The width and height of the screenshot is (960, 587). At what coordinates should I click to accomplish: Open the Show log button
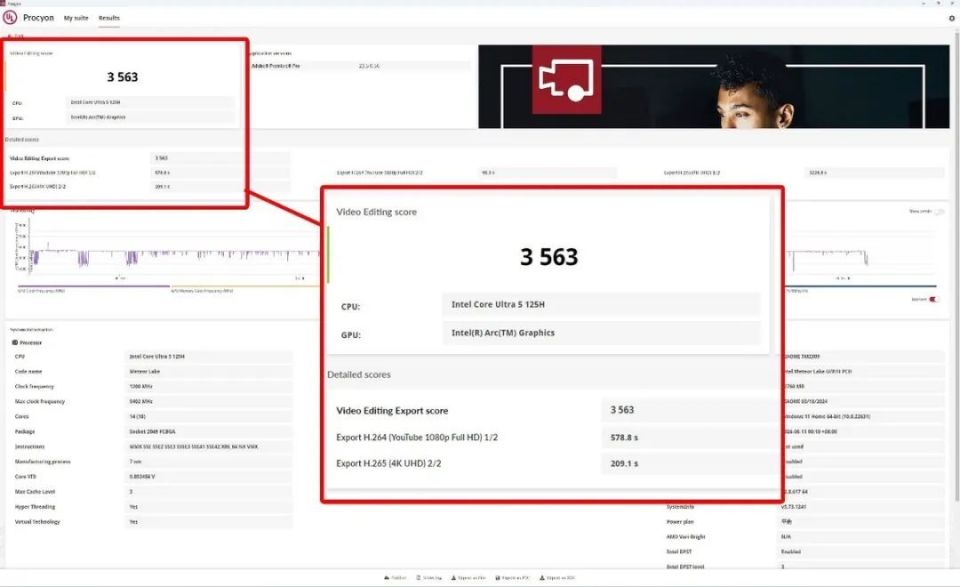(429, 578)
